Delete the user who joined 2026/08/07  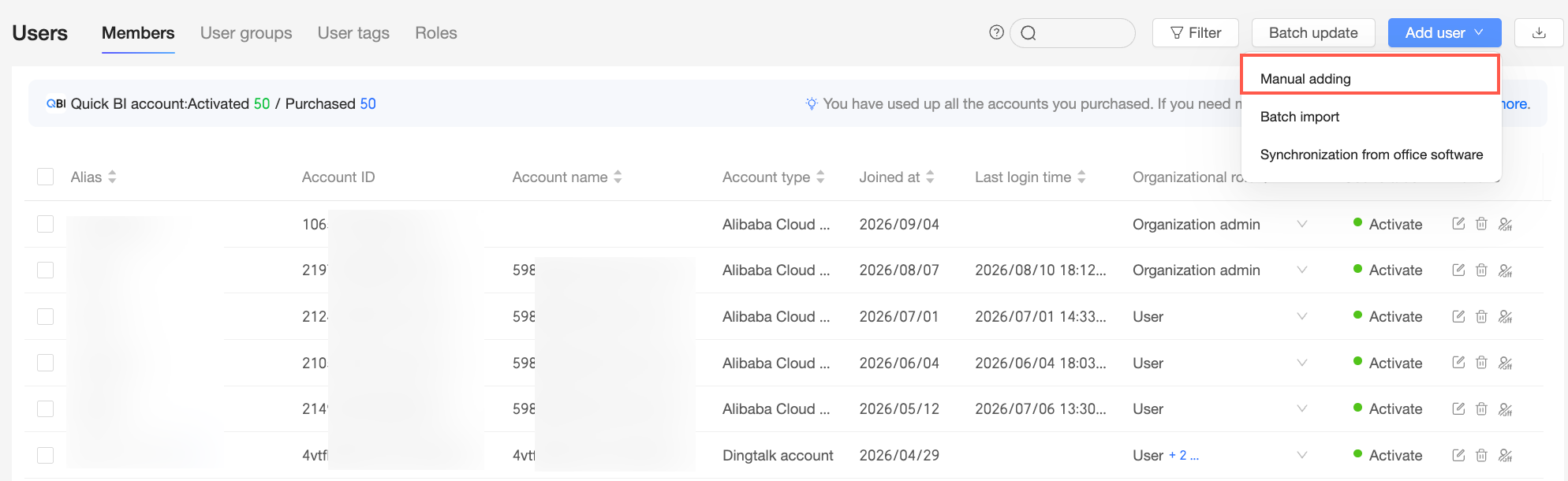(1481, 270)
